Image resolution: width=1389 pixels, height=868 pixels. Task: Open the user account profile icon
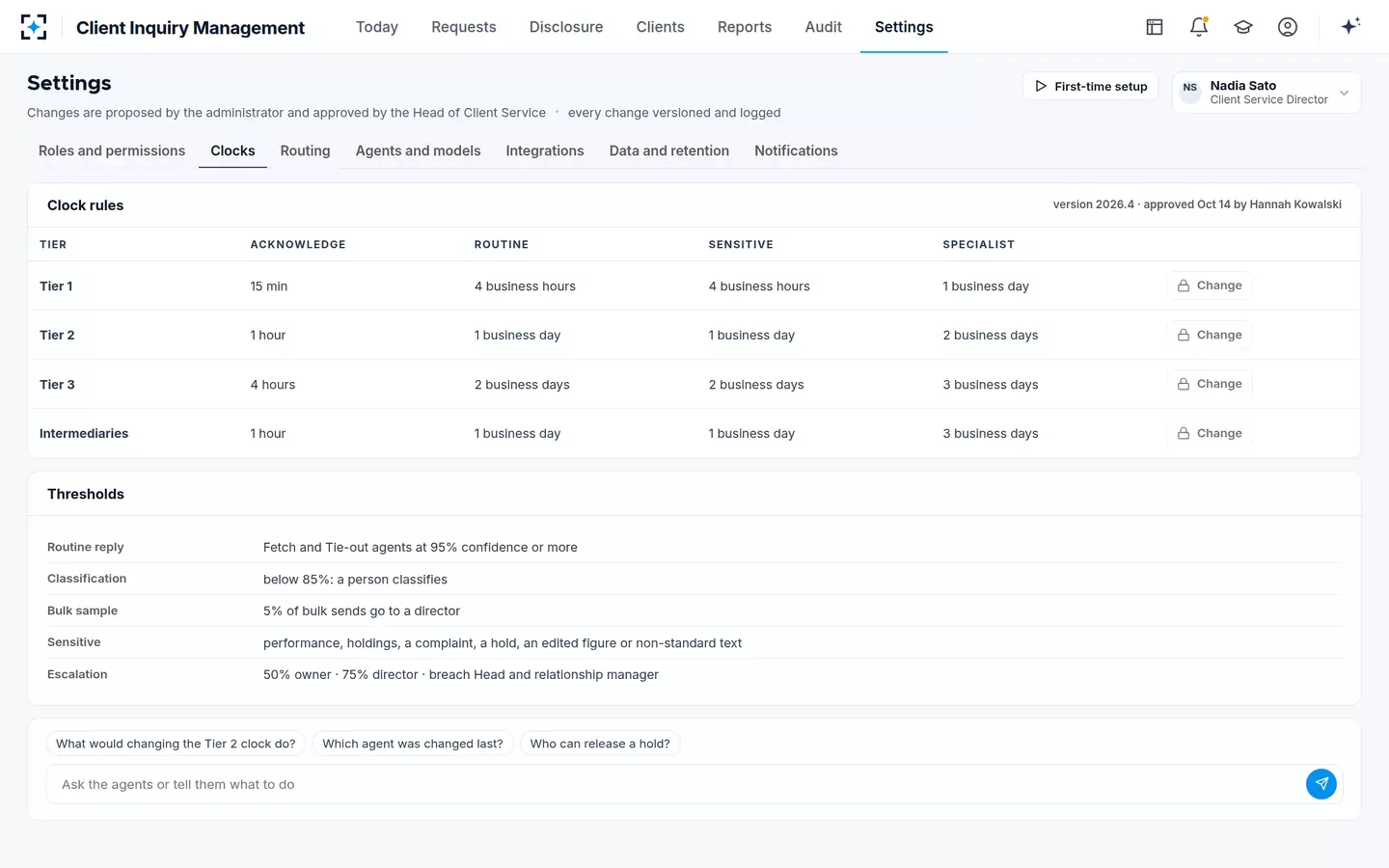click(x=1288, y=27)
